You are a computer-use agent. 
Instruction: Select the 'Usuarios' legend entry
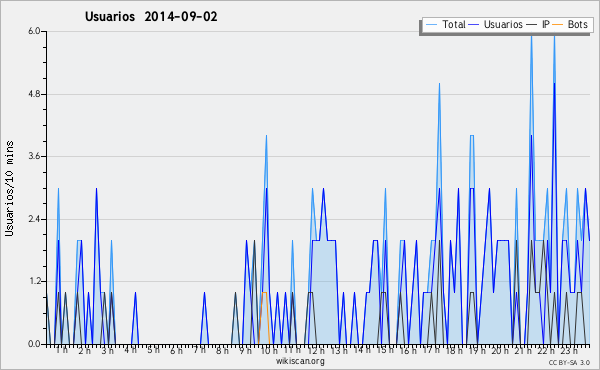point(503,24)
